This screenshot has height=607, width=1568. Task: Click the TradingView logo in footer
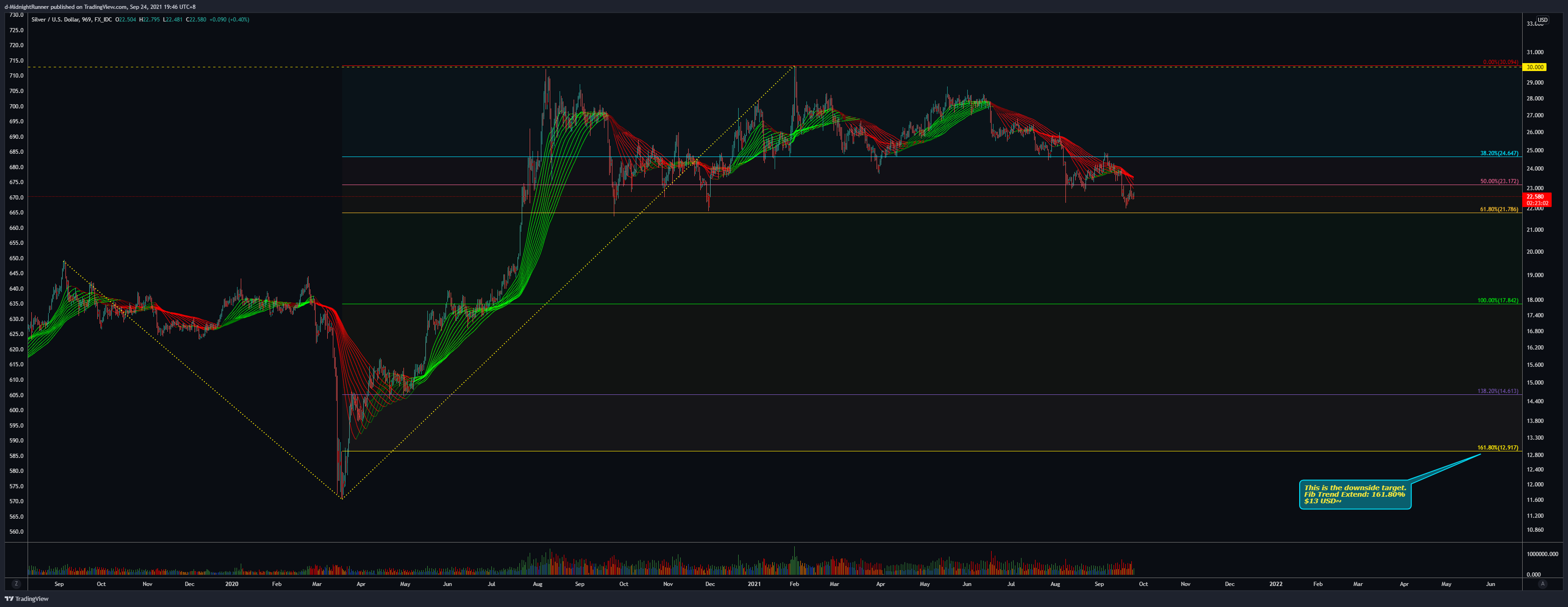tap(27, 599)
